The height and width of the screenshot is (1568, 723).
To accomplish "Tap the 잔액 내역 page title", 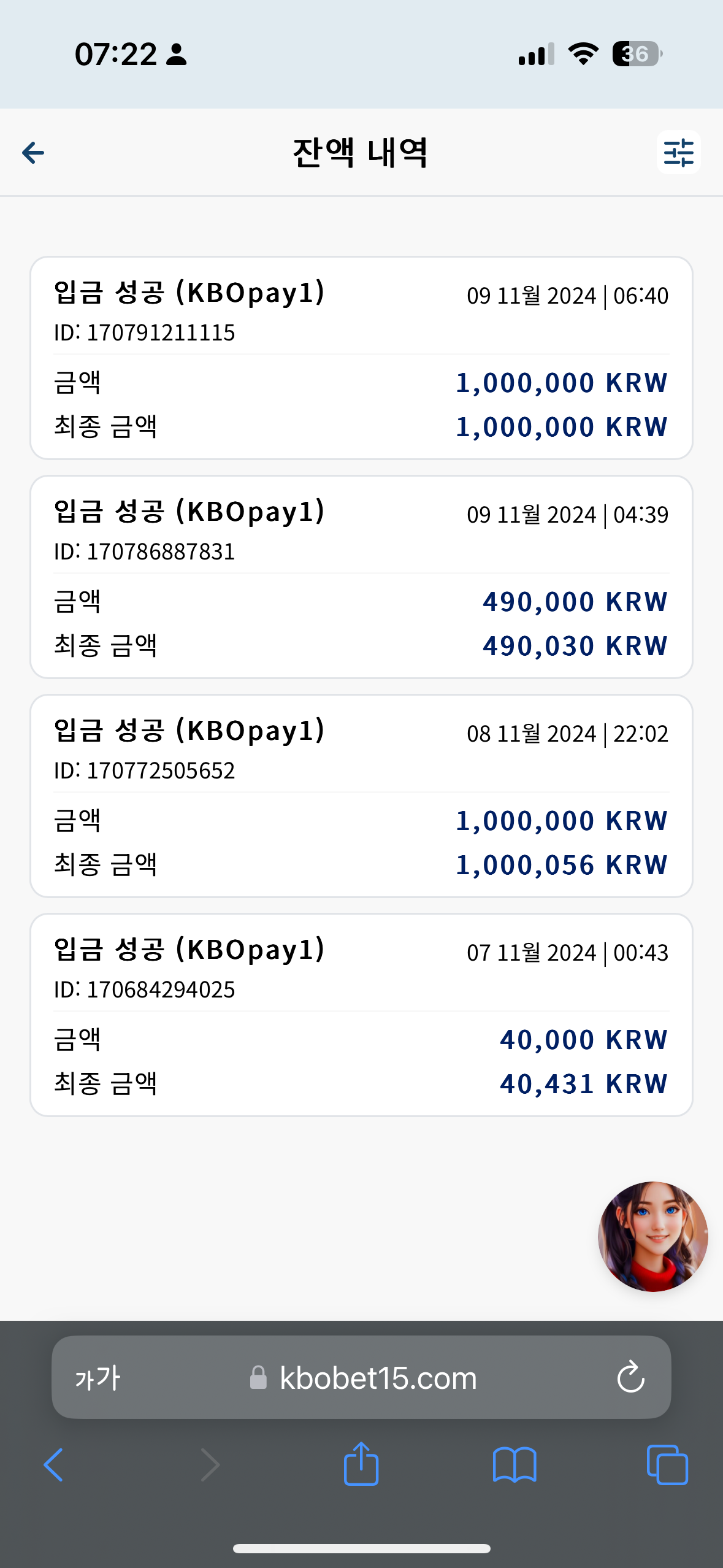I will 360,153.
